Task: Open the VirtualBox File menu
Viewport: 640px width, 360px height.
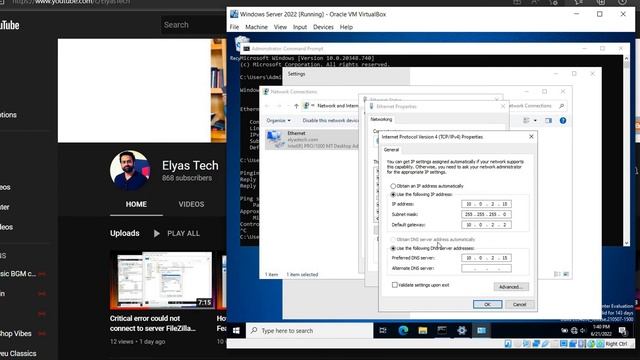Action: 234,27
